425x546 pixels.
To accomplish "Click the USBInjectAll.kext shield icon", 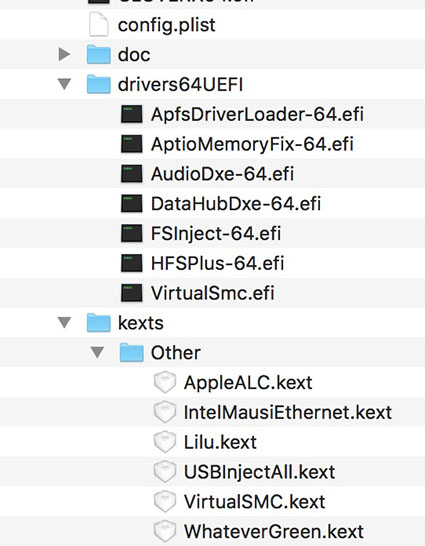I will pos(165,472).
